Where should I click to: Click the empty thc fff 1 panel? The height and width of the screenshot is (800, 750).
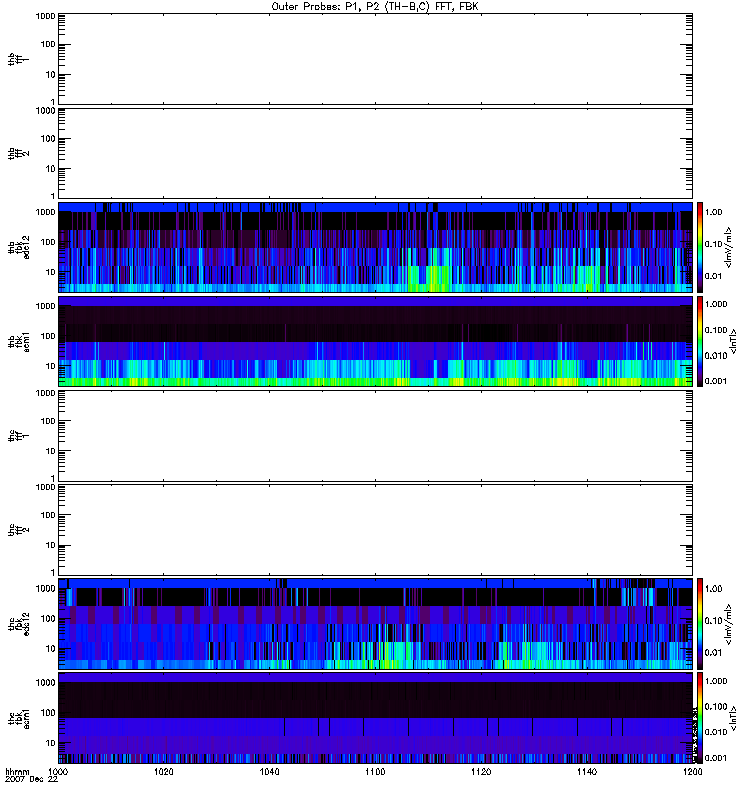[375, 435]
